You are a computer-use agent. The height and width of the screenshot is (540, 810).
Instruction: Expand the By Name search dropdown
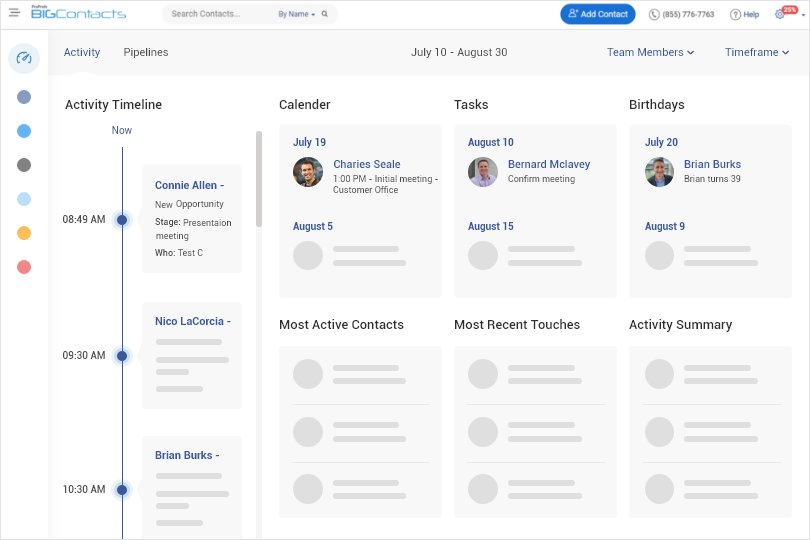pos(296,15)
